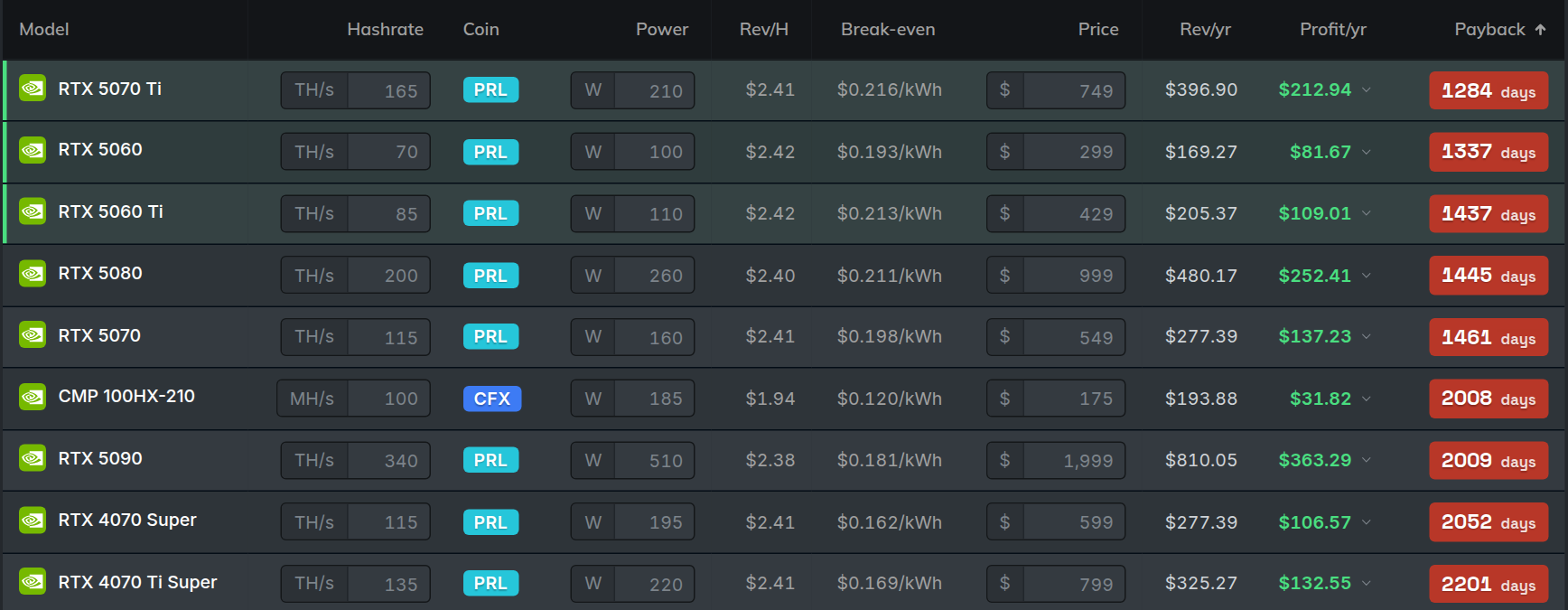The image size is (1568, 610).
Task: Sort table by Hashrate column
Action: pos(385,30)
